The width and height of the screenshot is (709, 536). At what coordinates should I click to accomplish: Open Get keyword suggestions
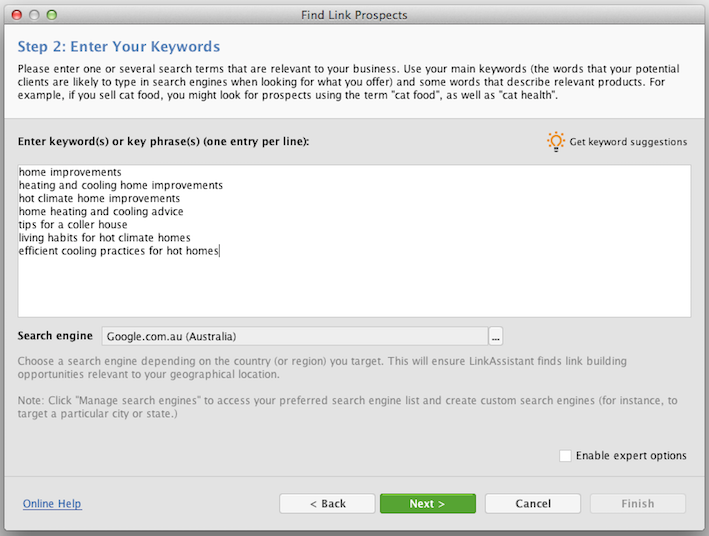pyautogui.click(x=628, y=142)
